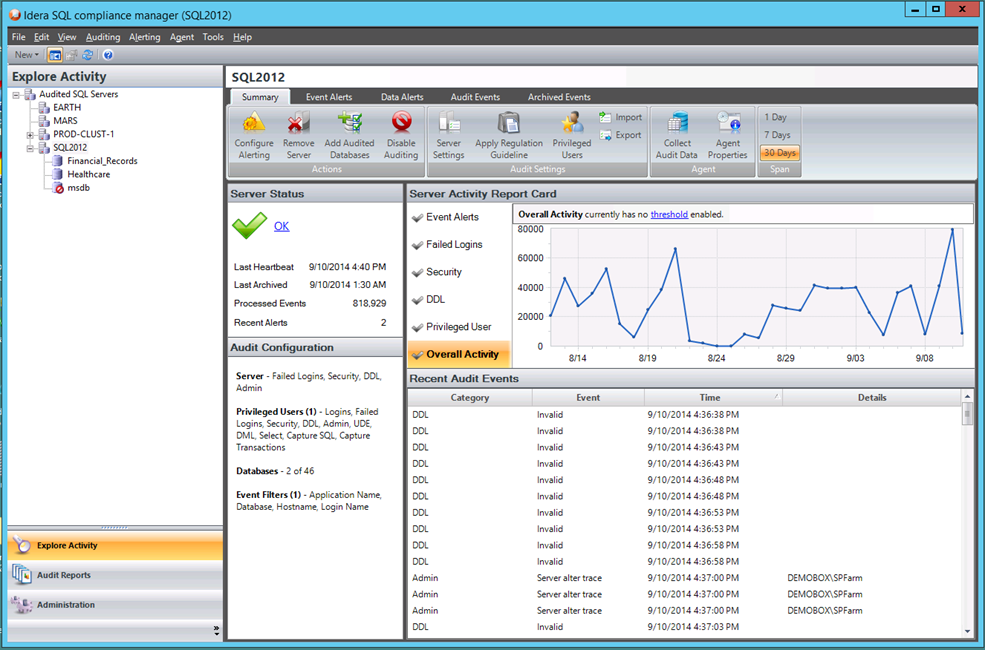Open Agent Properties
Image resolution: width=985 pixels, height=650 pixels.
[727, 124]
